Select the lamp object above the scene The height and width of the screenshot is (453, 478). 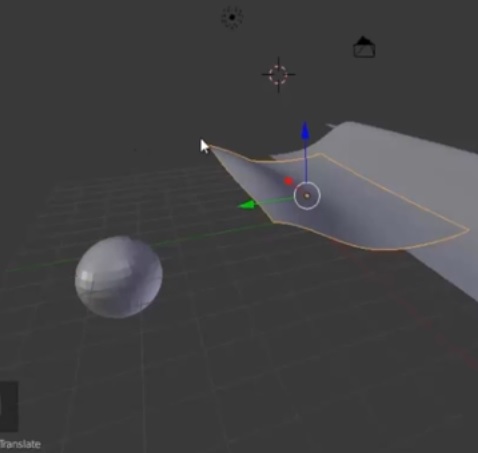click(x=232, y=17)
